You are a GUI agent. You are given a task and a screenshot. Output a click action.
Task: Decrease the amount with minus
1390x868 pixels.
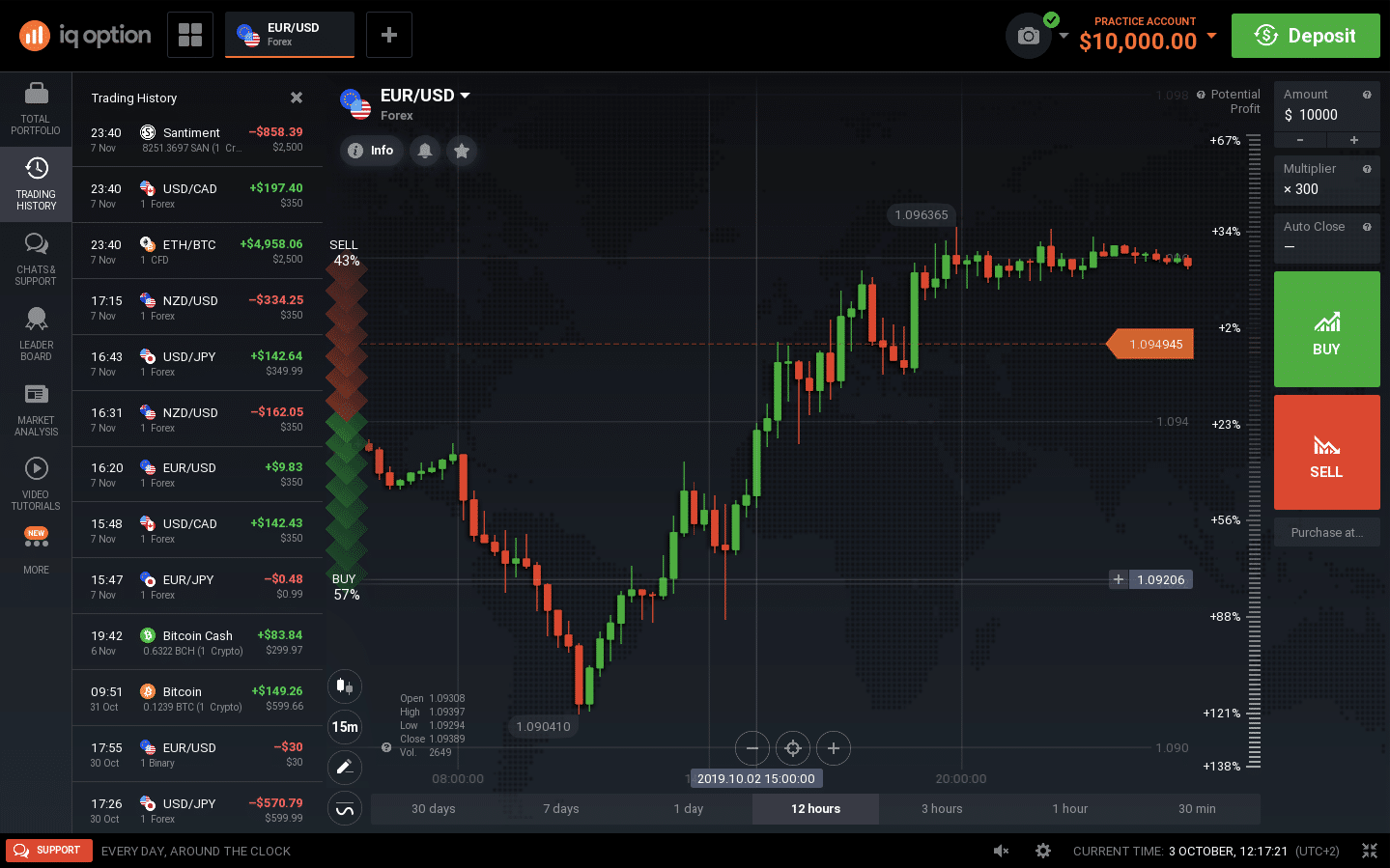coord(1300,140)
